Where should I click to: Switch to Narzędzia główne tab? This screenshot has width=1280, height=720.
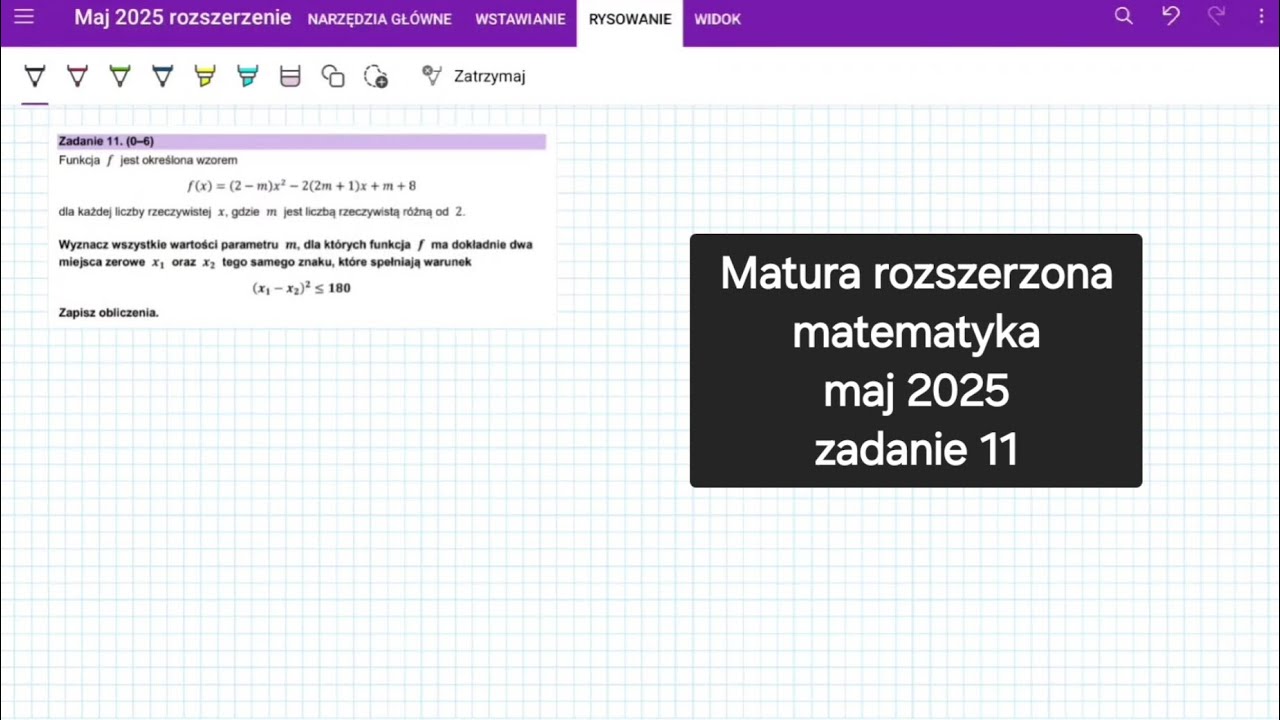pos(379,19)
